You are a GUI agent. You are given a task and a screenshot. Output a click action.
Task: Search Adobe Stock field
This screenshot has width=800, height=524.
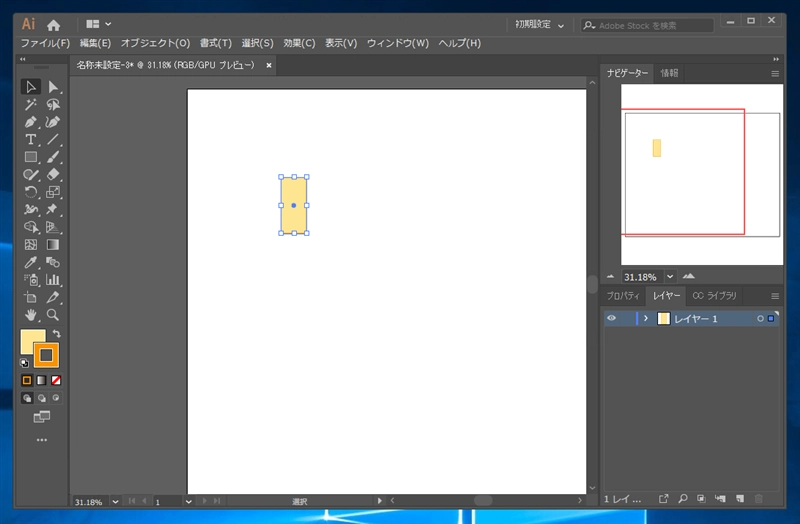647,25
